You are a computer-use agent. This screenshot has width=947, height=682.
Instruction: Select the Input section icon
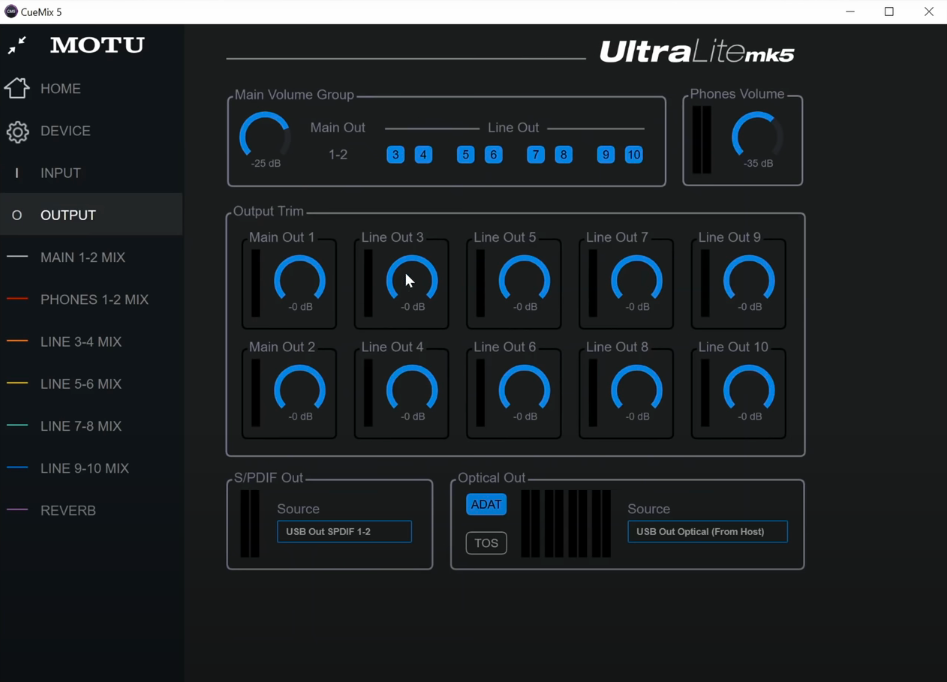[x=17, y=173]
